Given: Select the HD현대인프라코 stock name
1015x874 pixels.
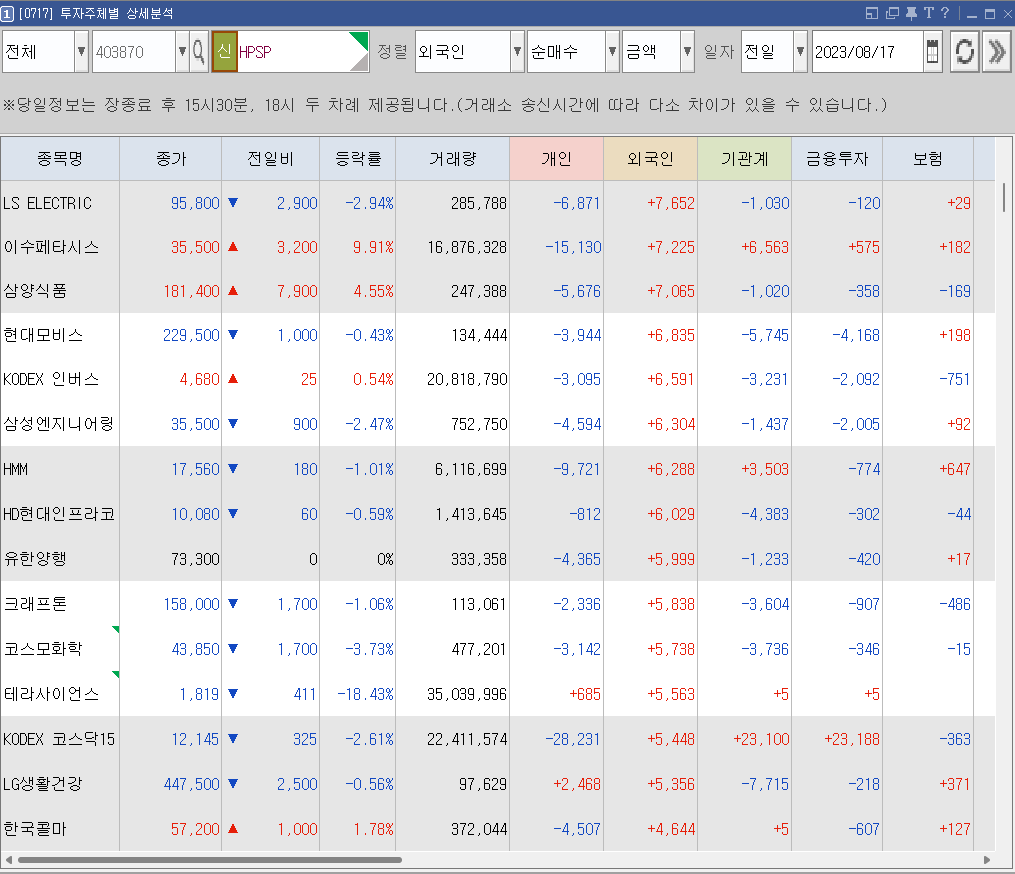Looking at the screenshot, I should point(59,514).
